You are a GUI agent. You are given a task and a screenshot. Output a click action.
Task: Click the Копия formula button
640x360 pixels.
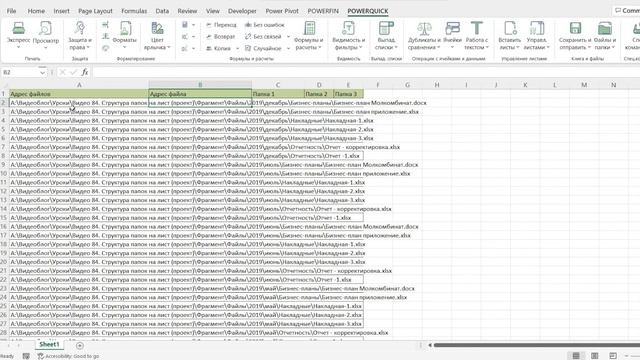pos(218,49)
